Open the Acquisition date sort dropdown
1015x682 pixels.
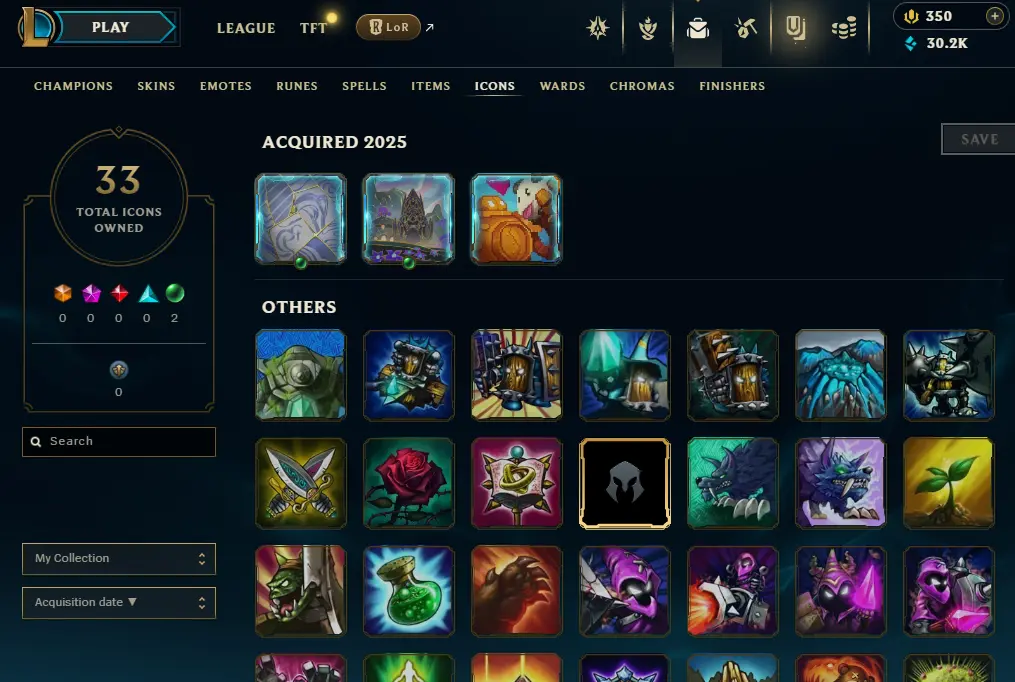pos(119,602)
